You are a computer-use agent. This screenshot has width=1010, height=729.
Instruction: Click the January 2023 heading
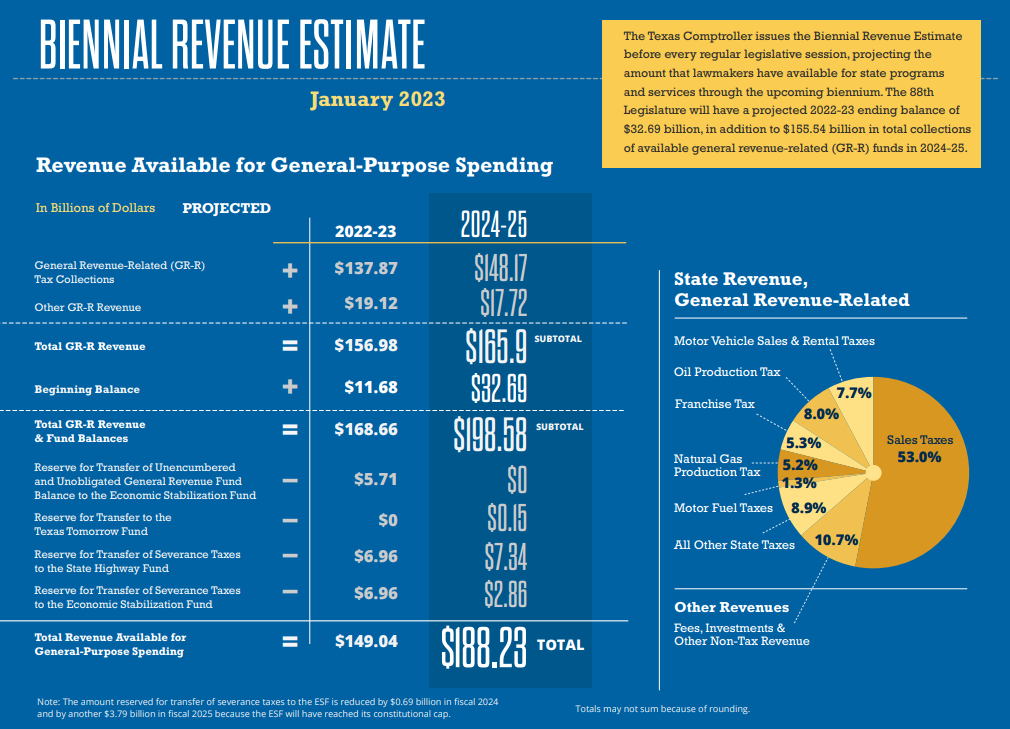(x=380, y=99)
